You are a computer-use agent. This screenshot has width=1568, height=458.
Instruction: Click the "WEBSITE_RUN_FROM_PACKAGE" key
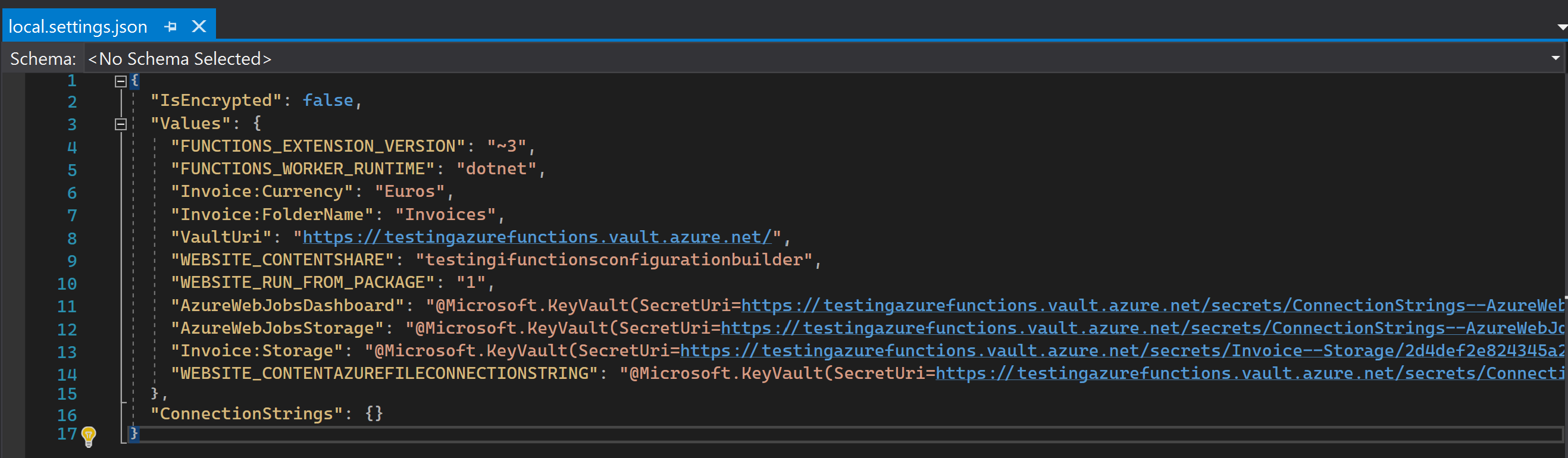click(303, 283)
